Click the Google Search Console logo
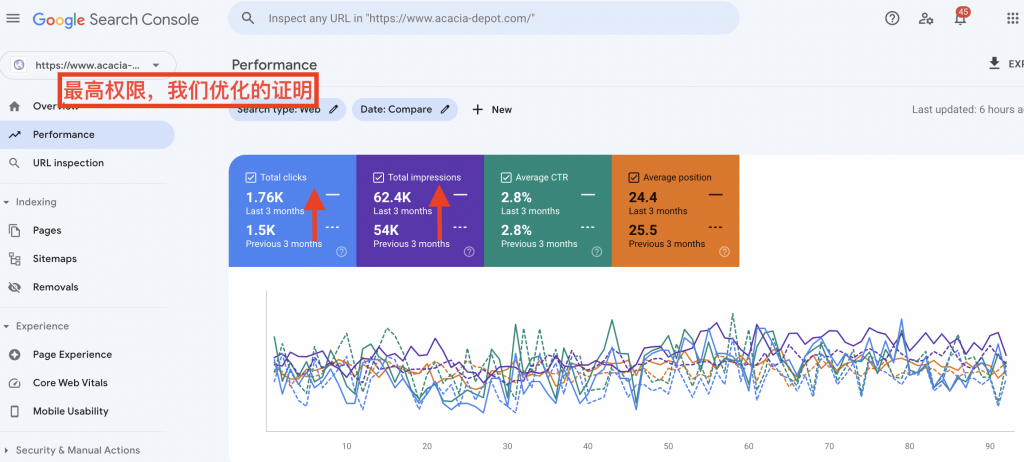This screenshot has width=1024, height=462. 116,19
